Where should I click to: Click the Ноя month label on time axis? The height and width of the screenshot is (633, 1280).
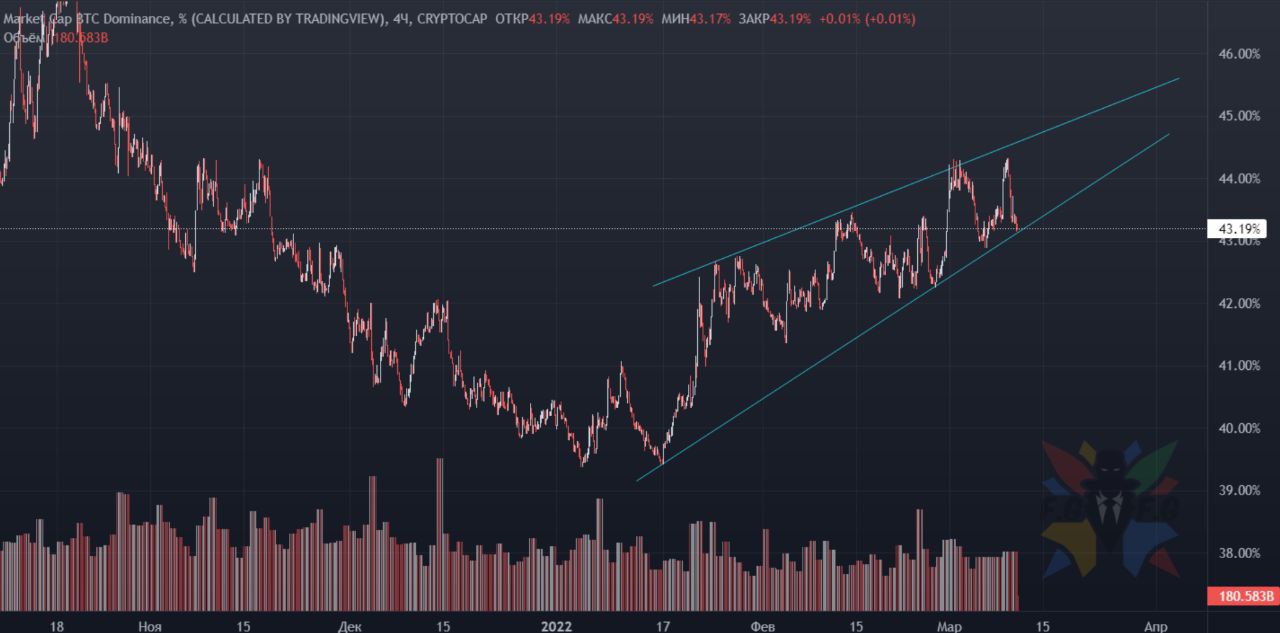[x=150, y=626]
